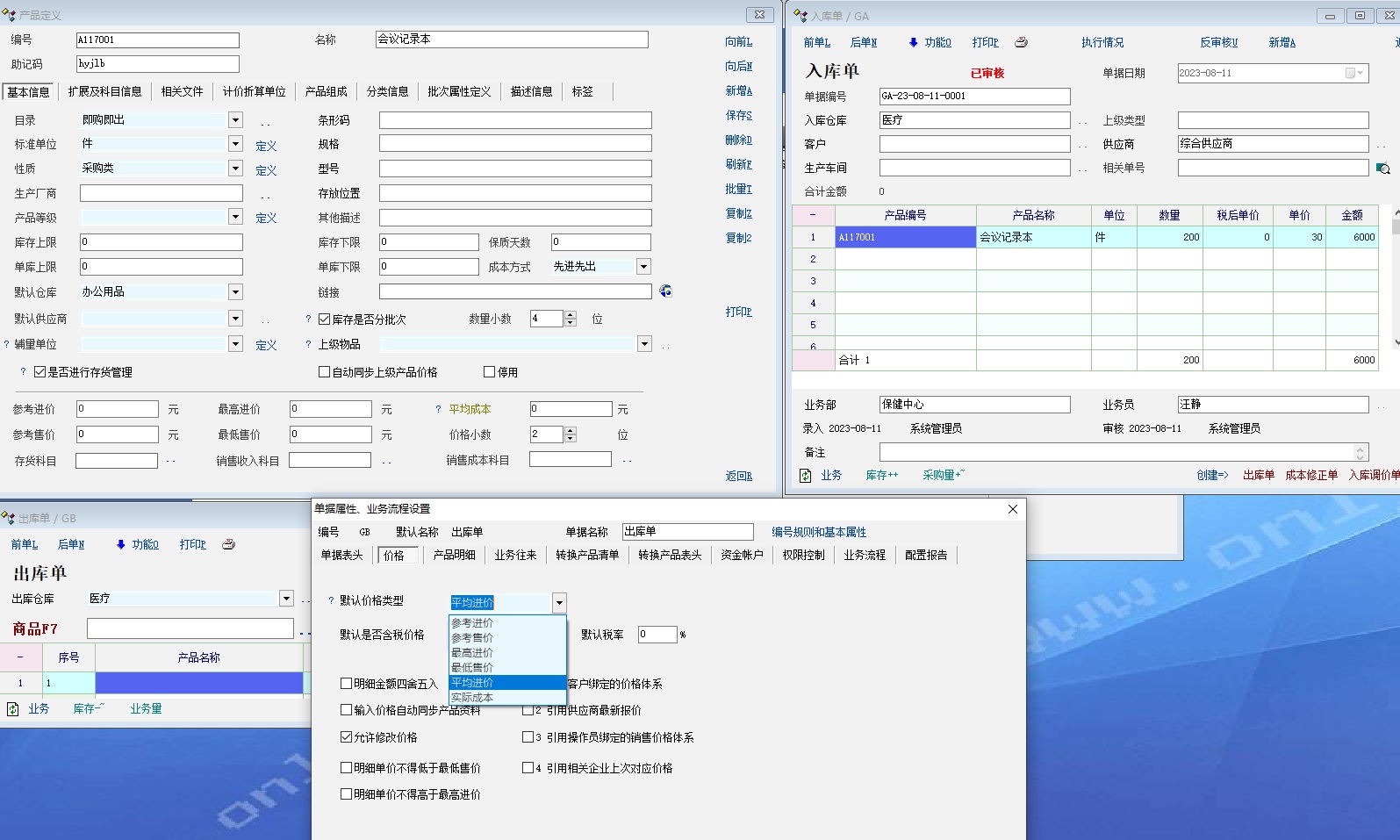This screenshot has width=1400, height=840.
Task: Click the printer icon in 入库单 toolbar
Action: coord(1021,42)
